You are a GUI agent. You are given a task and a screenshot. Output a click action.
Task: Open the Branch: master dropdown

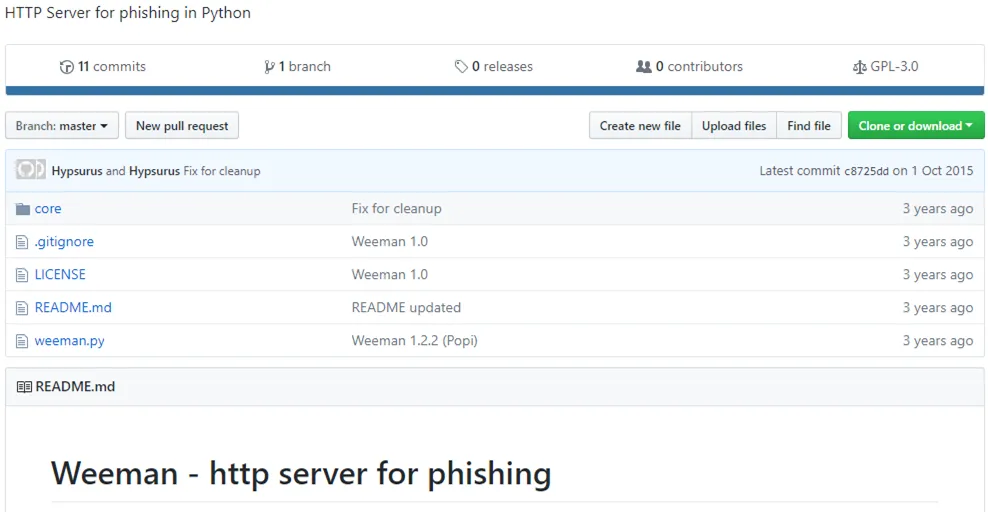coord(62,126)
